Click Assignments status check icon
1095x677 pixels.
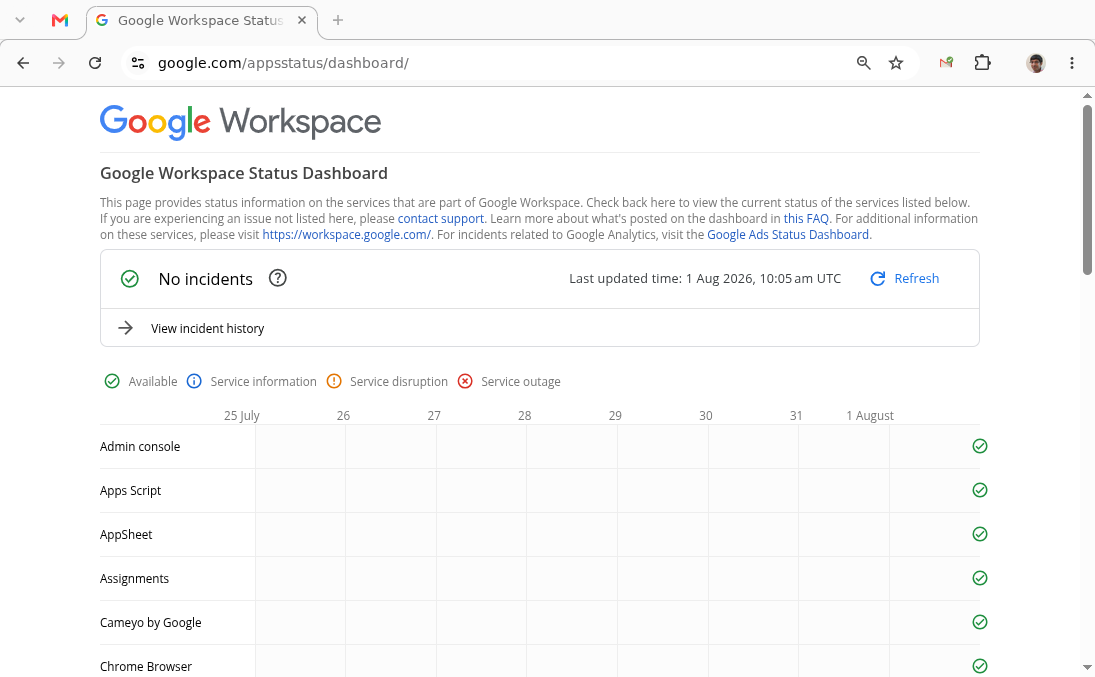tap(980, 578)
